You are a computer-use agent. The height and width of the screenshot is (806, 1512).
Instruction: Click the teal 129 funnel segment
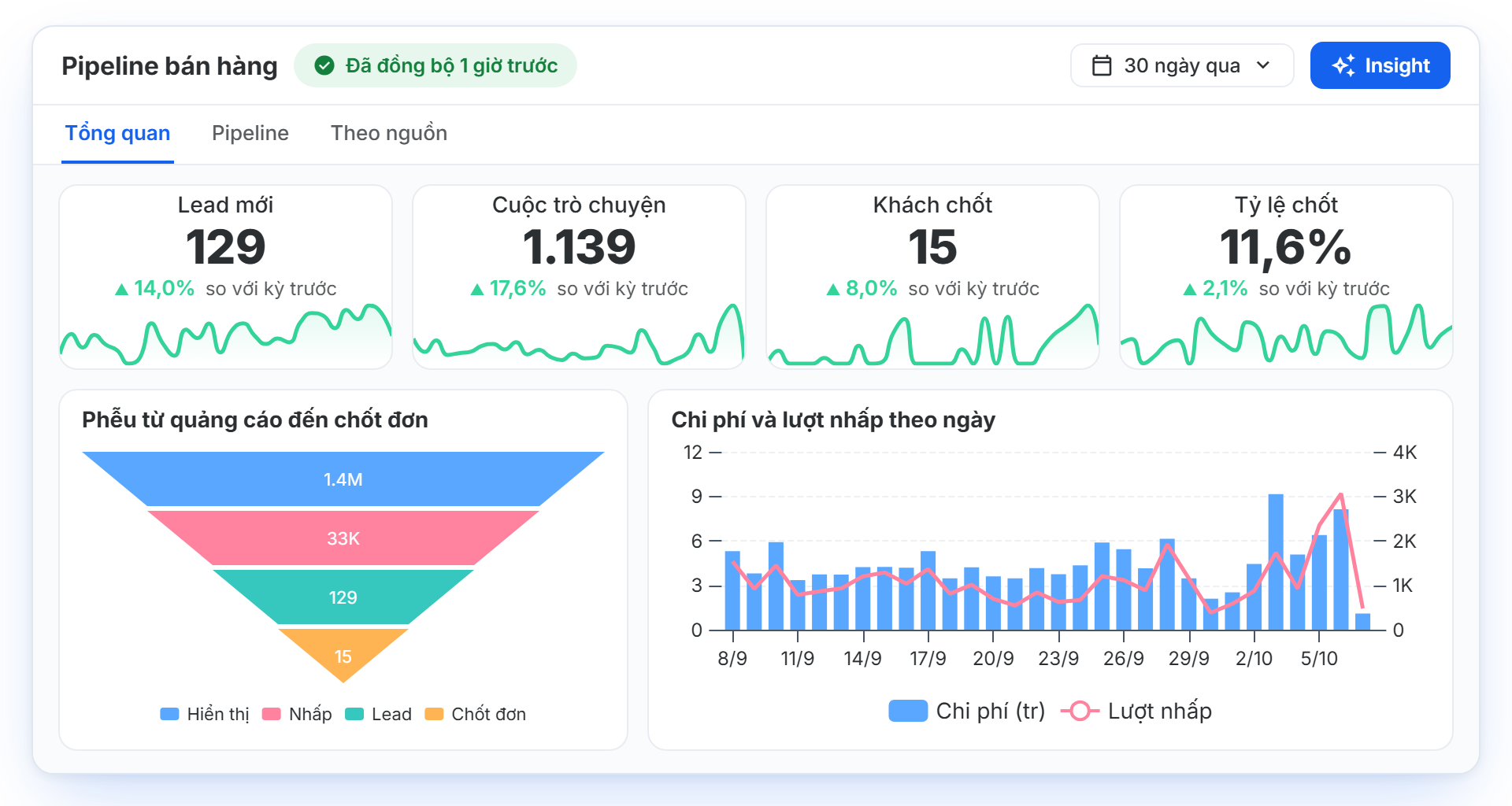[x=343, y=597]
